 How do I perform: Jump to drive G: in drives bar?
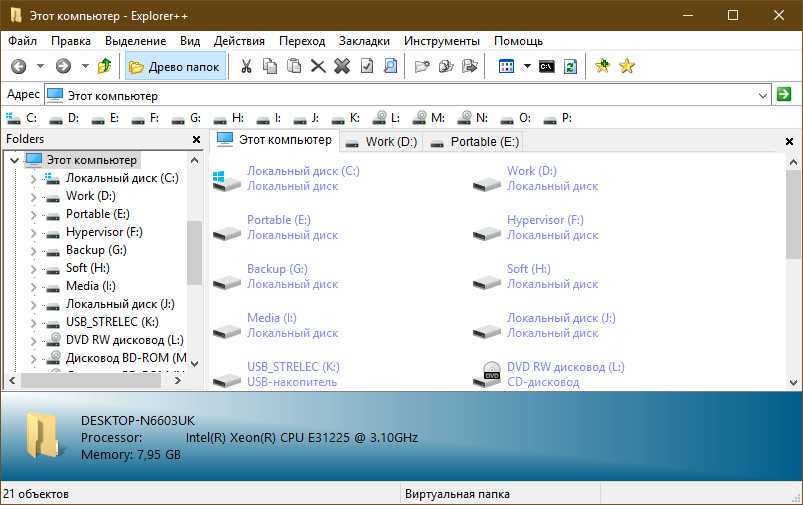coord(187,118)
